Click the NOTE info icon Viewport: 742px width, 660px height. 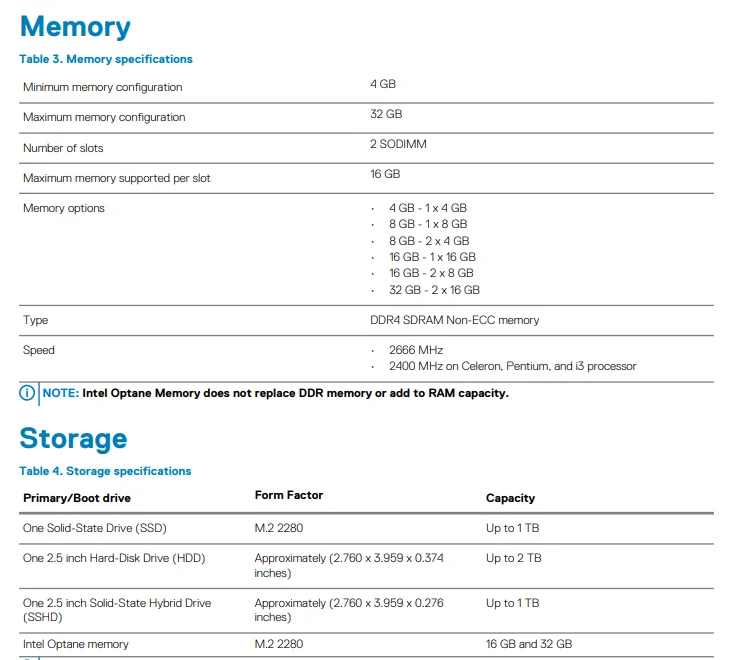pyautogui.click(x=28, y=393)
